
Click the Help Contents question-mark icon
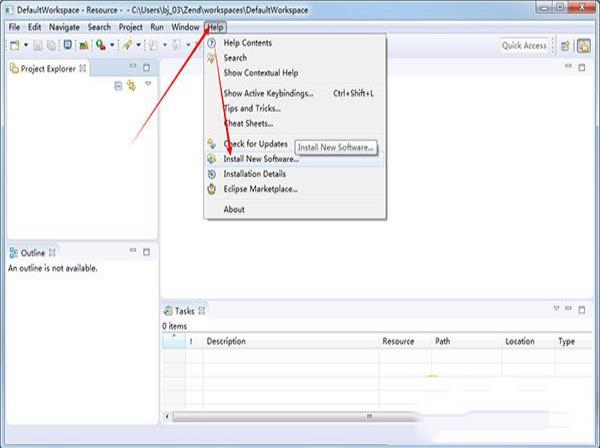point(212,43)
